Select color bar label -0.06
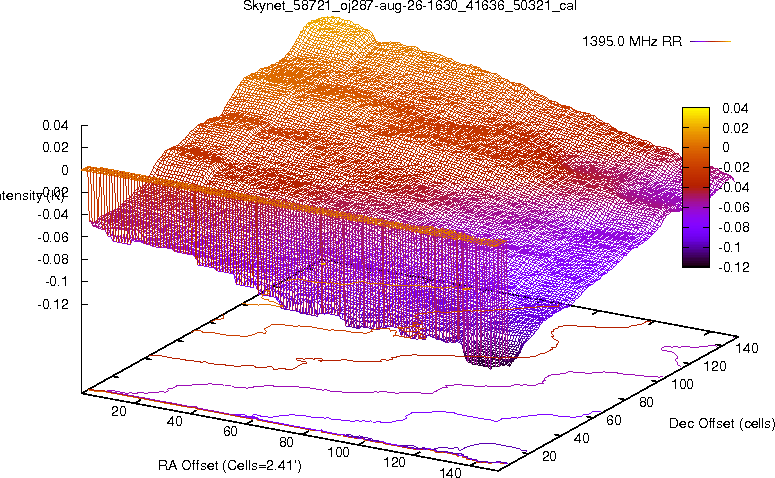This screenshot has width=775, height=478. (733, 207)
